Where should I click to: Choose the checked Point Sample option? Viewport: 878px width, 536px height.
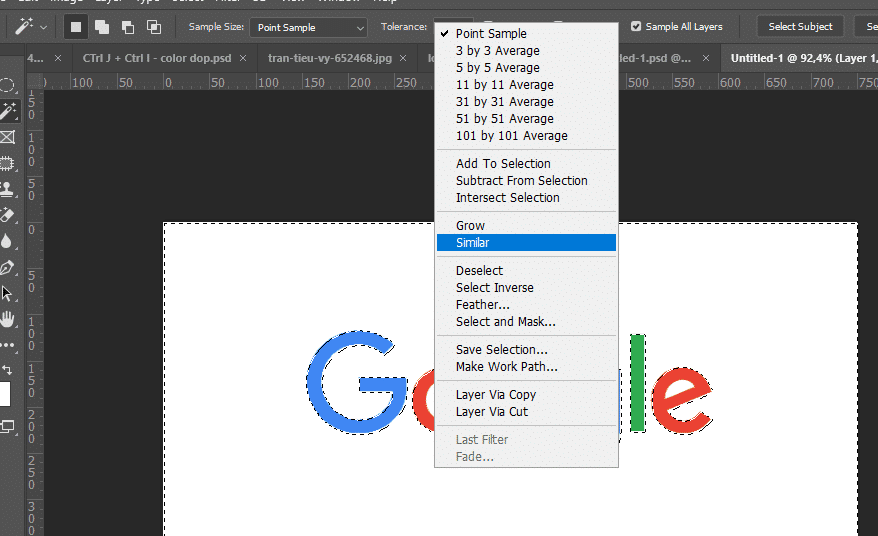[491, 34]
